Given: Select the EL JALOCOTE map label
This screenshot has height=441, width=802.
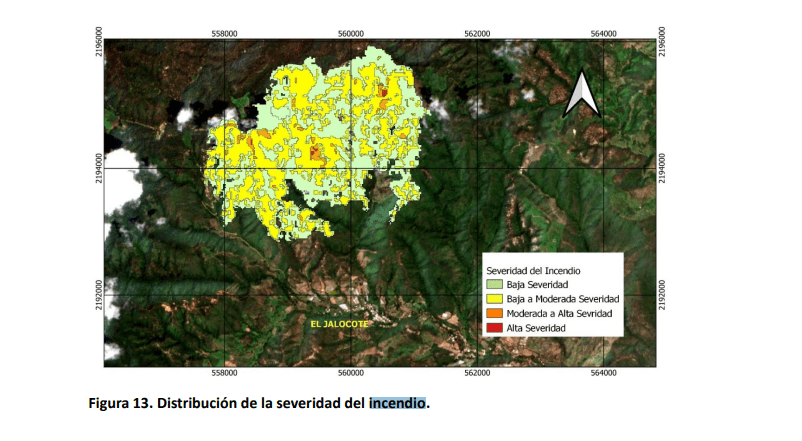Looking at the screenshot, I should 342,326.
